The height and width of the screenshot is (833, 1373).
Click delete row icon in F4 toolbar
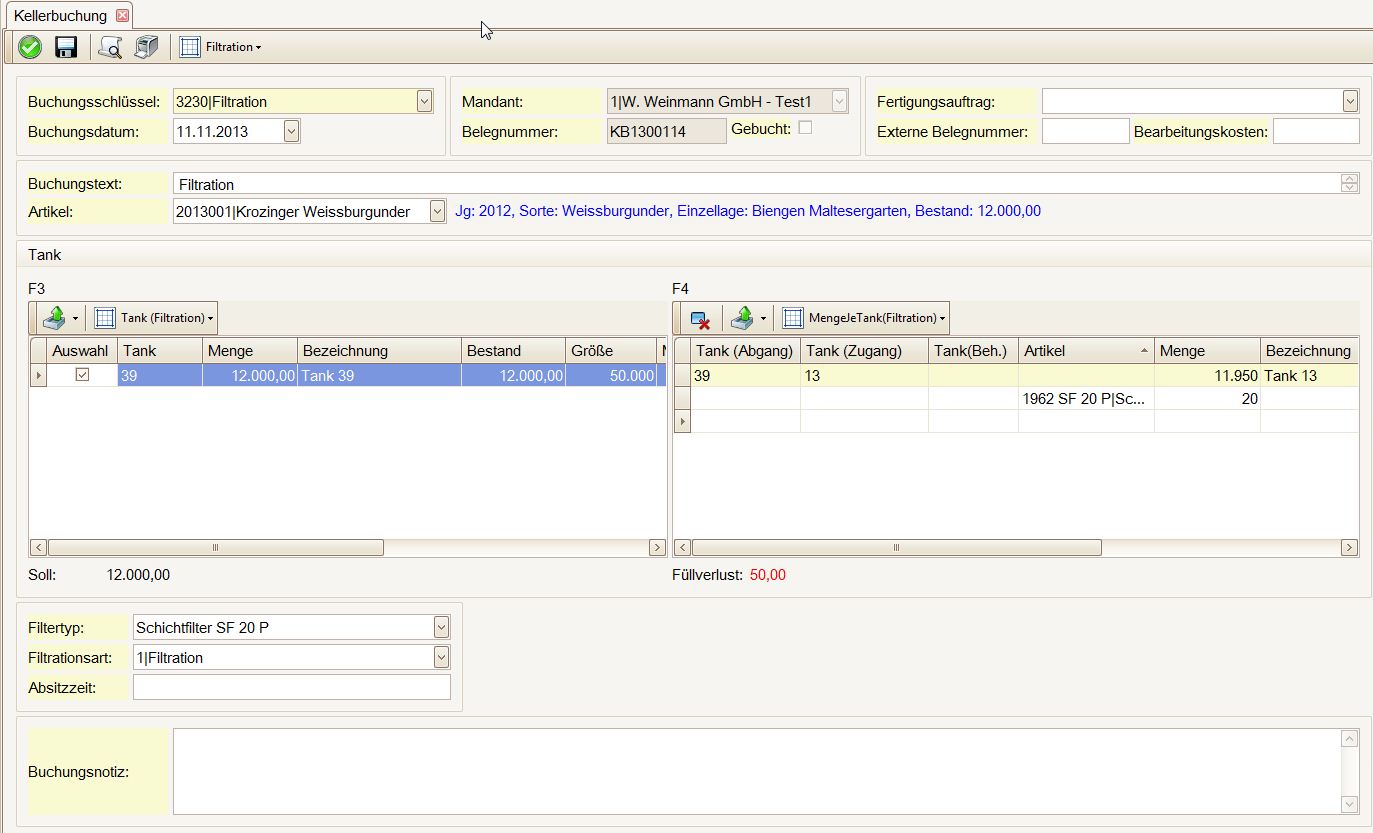700,318
